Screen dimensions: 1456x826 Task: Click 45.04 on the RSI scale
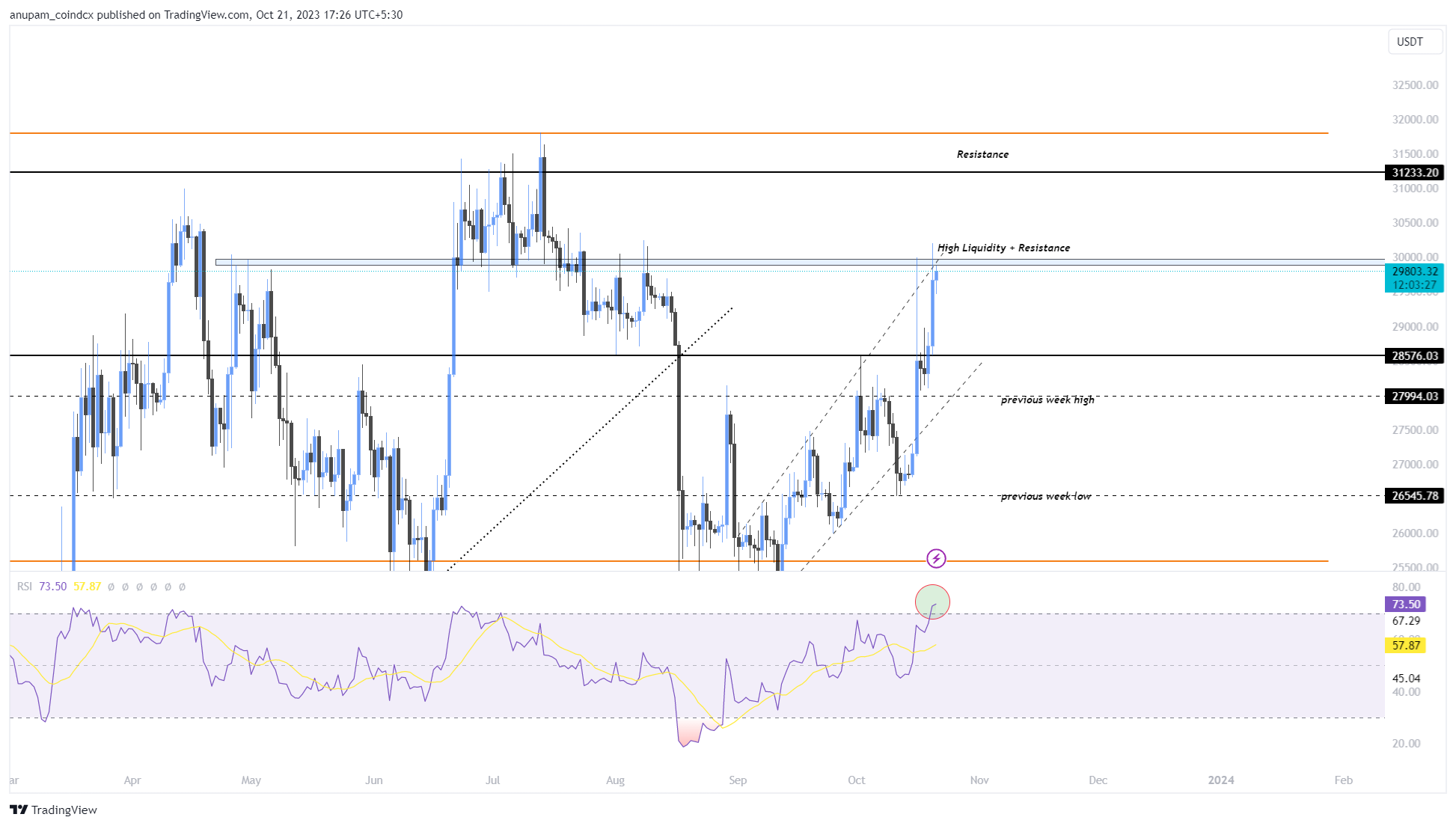click(x=1406, y=679)
